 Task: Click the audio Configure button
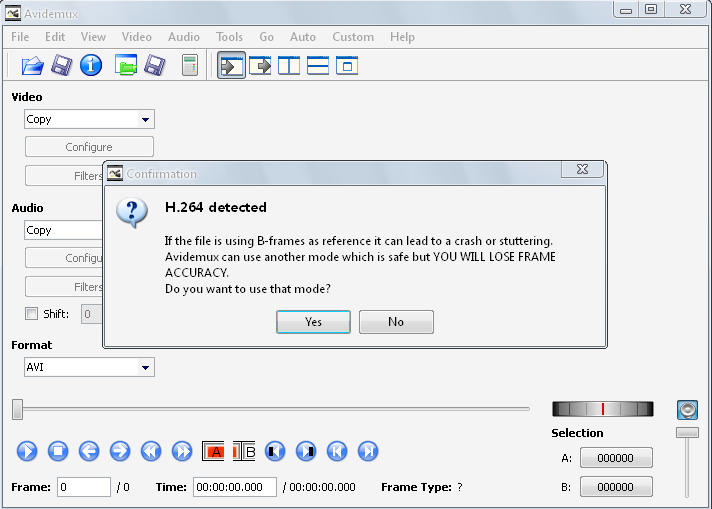pyautogui.click(x=64, y=258)
